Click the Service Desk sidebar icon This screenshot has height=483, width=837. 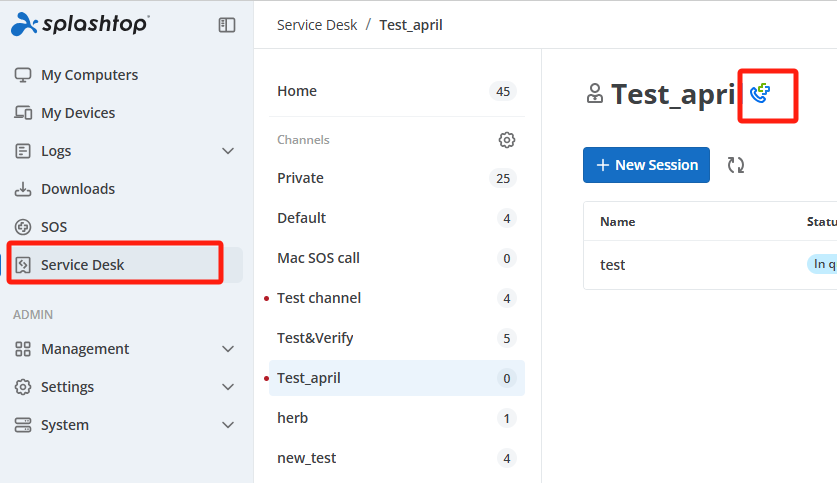point(23,265)
